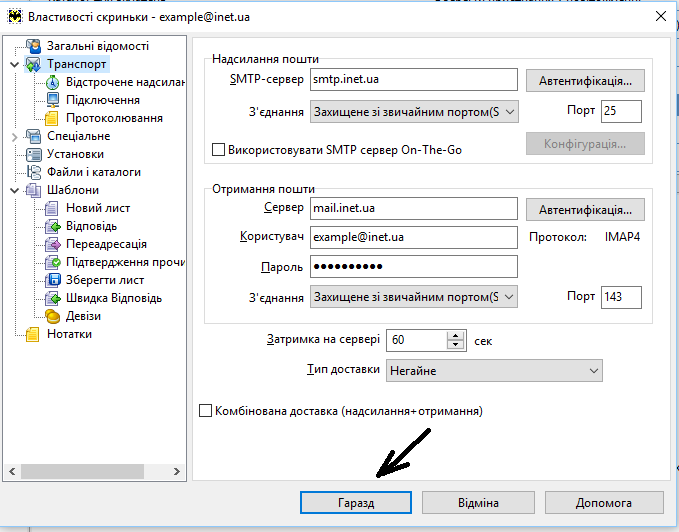Select the Загальні відомості icon

(x=34, y=46)
